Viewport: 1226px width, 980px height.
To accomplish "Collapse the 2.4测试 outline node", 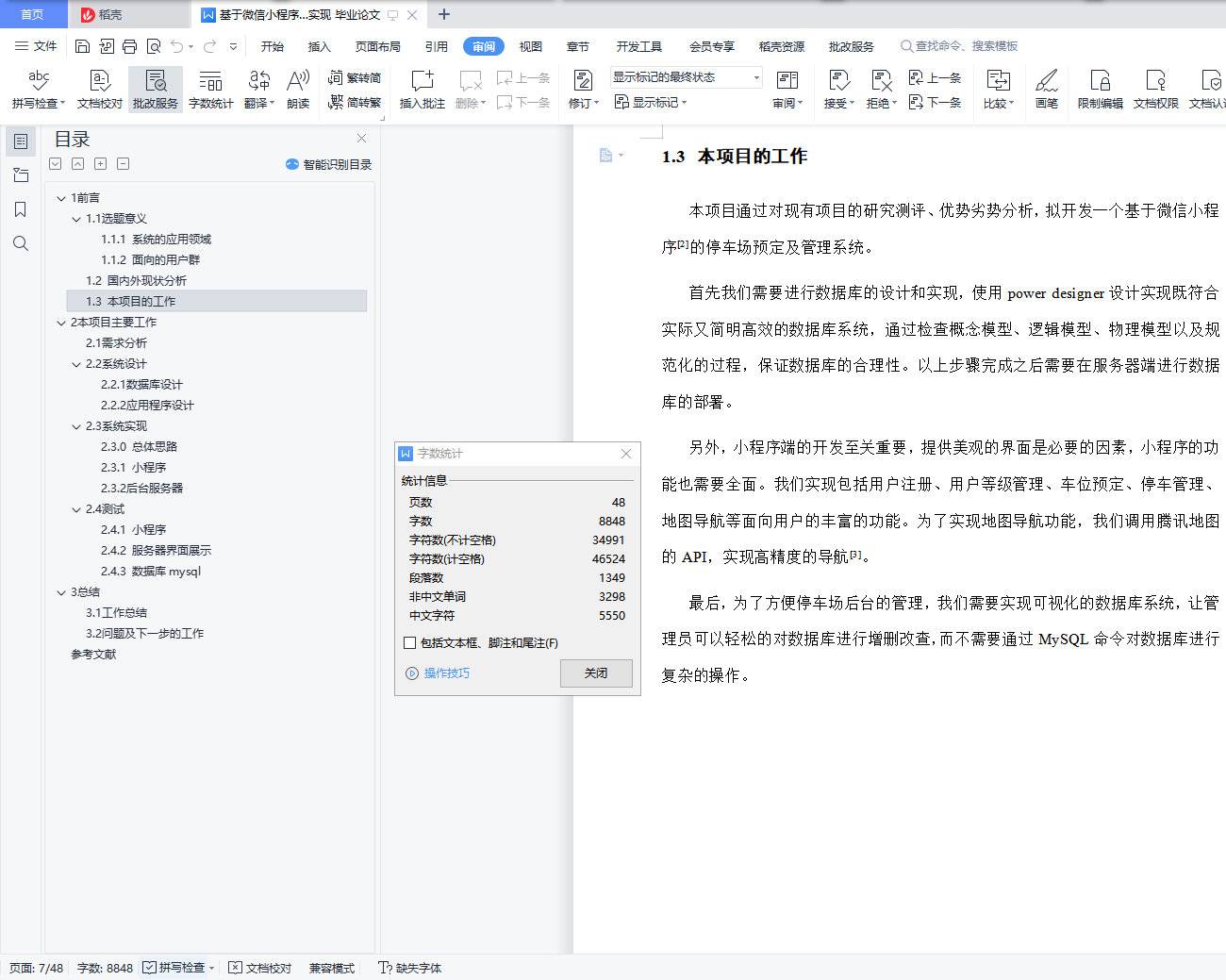I will (x=76, y=509).
